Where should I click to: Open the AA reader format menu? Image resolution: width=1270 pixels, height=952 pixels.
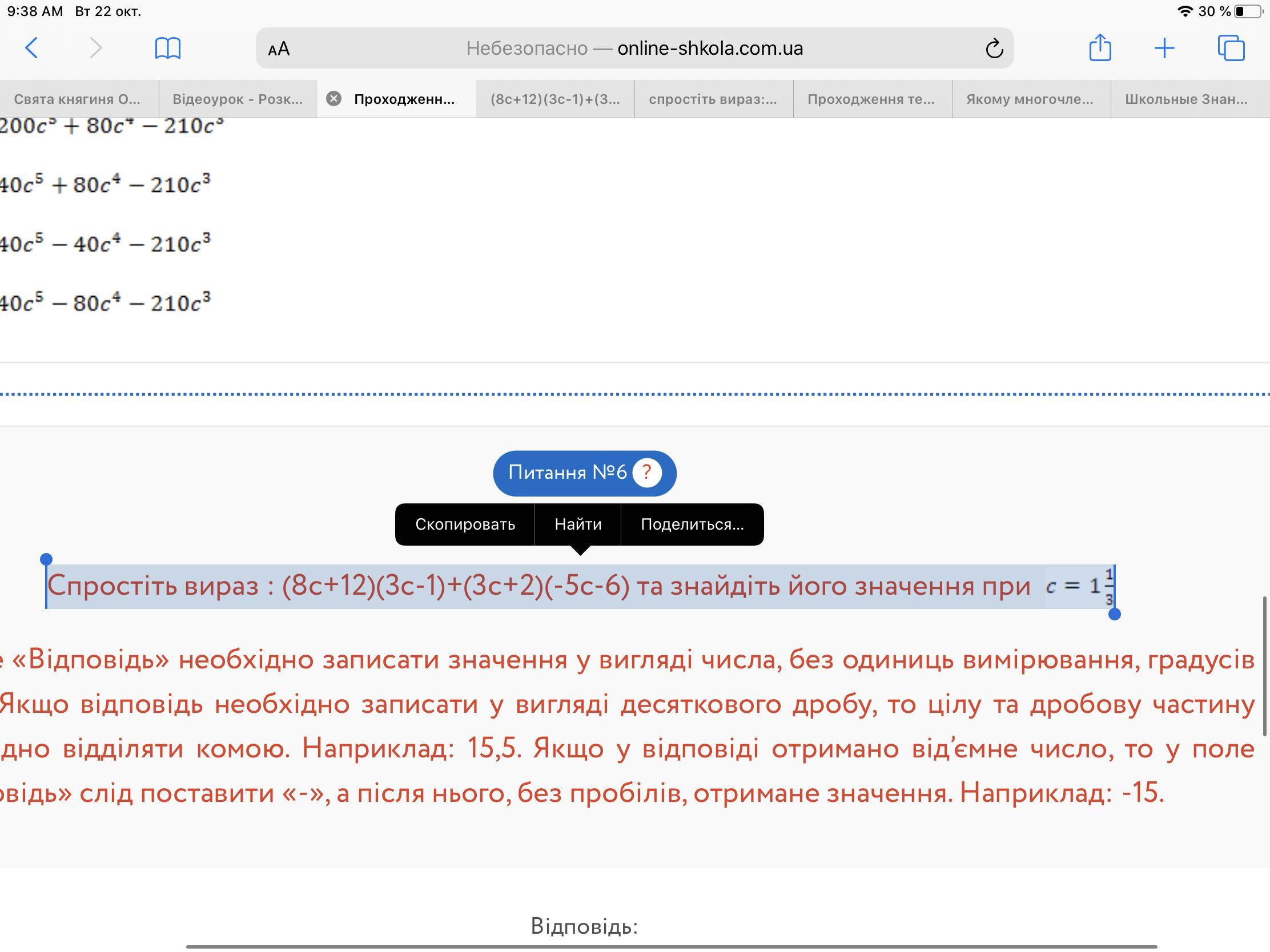click(279, 49)
